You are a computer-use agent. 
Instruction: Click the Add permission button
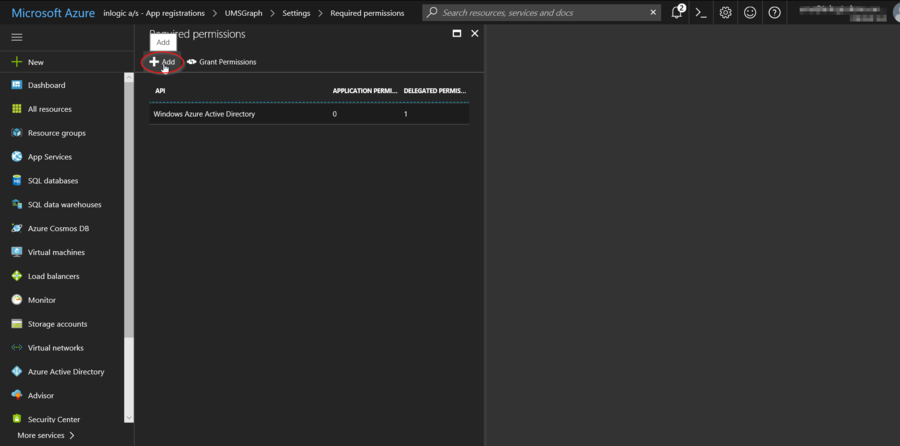click(x=162, y=62)
